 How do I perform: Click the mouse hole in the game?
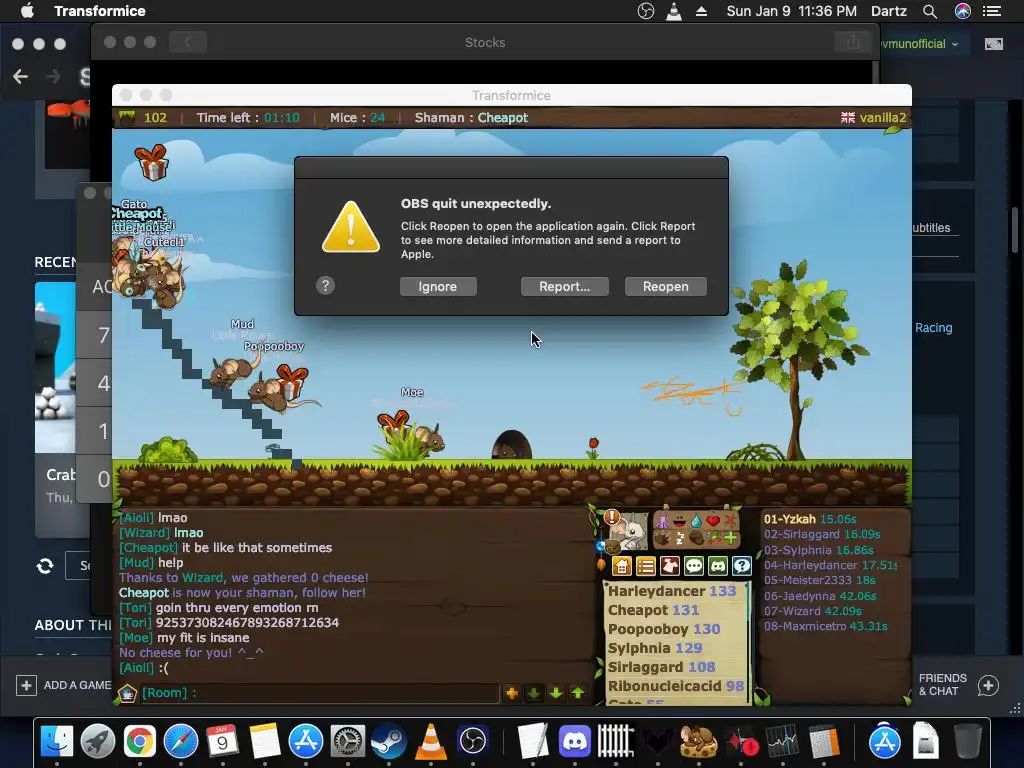point(511,445)
